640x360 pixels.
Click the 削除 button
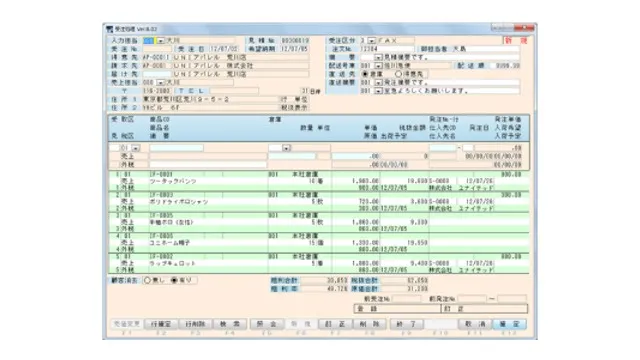coord(369,324)
